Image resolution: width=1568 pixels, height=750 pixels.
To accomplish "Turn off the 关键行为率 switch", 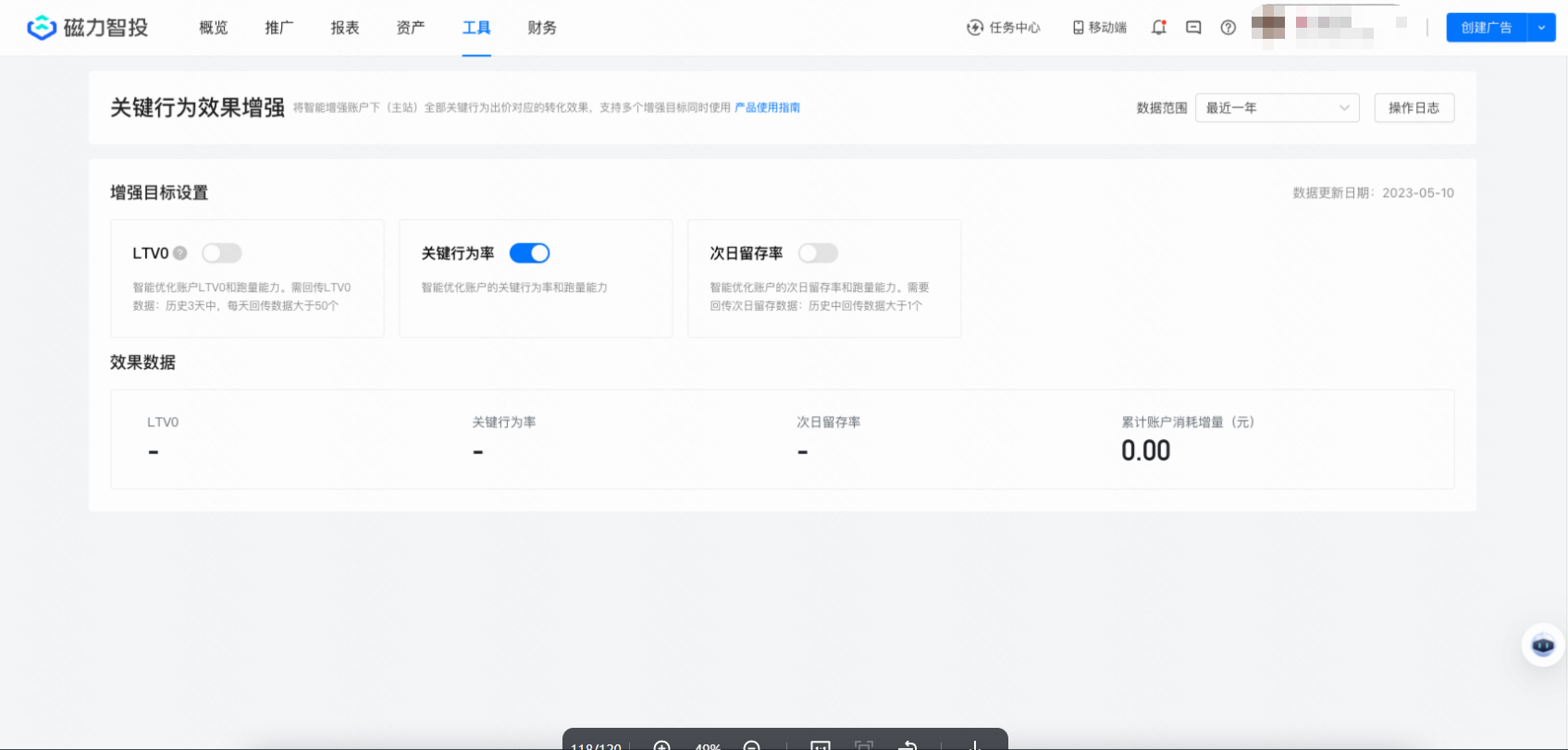I will pos(530,253).
